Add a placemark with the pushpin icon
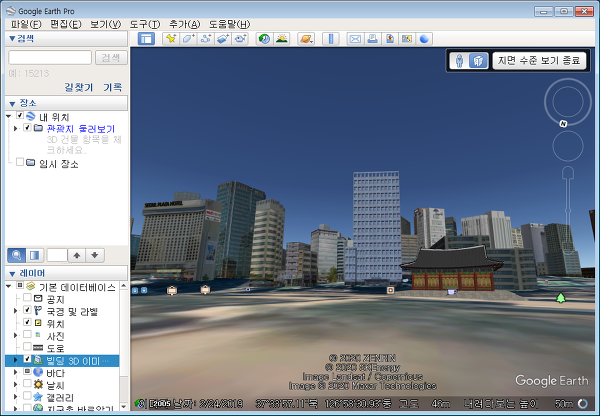 coord(171,39)
